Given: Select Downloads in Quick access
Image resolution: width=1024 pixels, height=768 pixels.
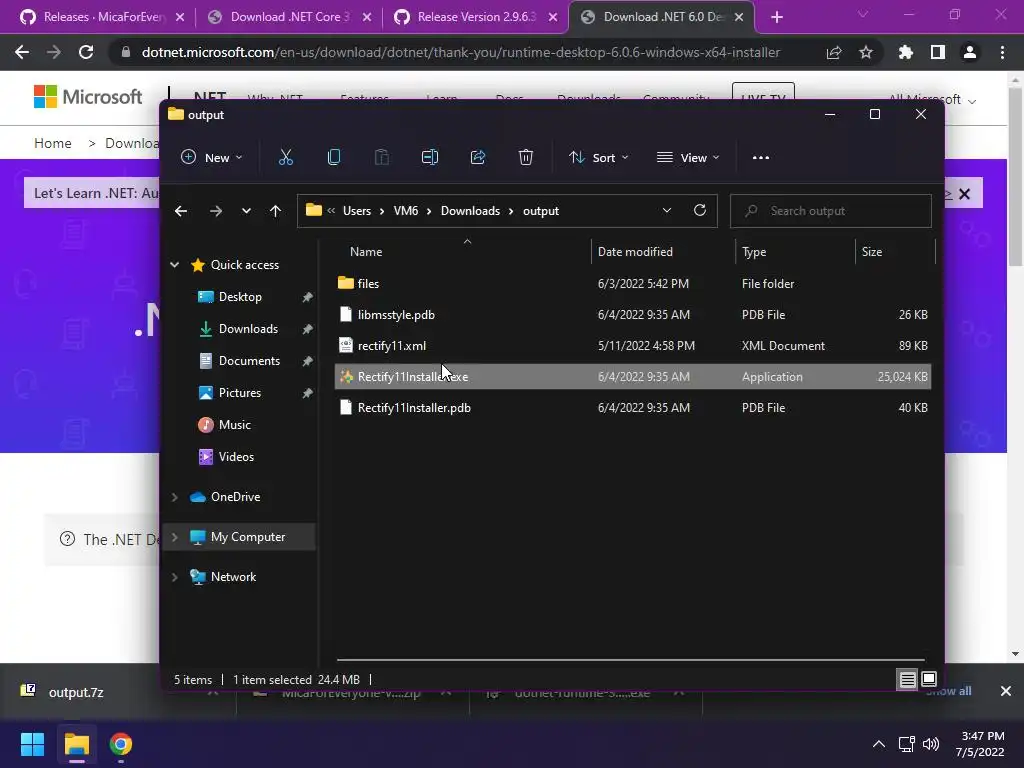Looking at the screenshot, I should [248, 328].
